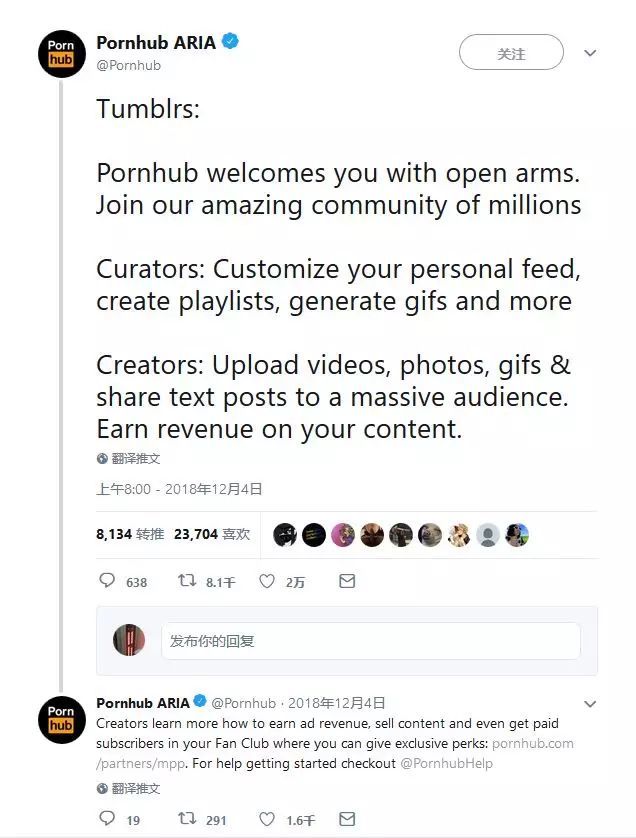Click the 关注 follow button
This screenshot has width=636, height=838.
[511, 52]
